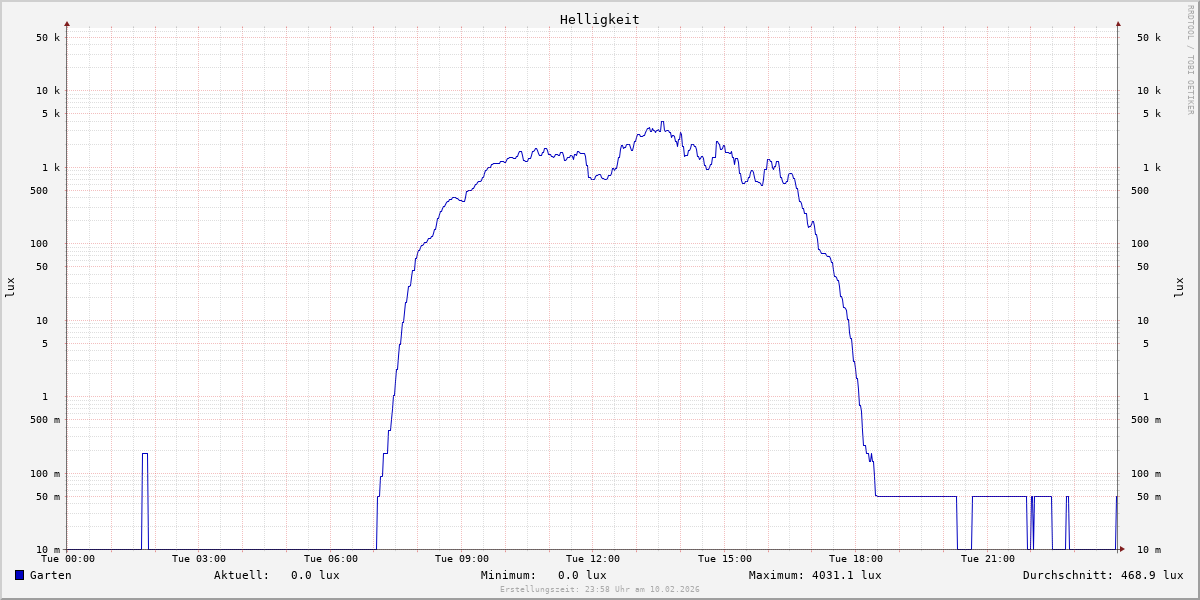The width and height of the screenshot is (1200, 600).
Task: Select the chart title Helligkeit
Action: (599, 19)
